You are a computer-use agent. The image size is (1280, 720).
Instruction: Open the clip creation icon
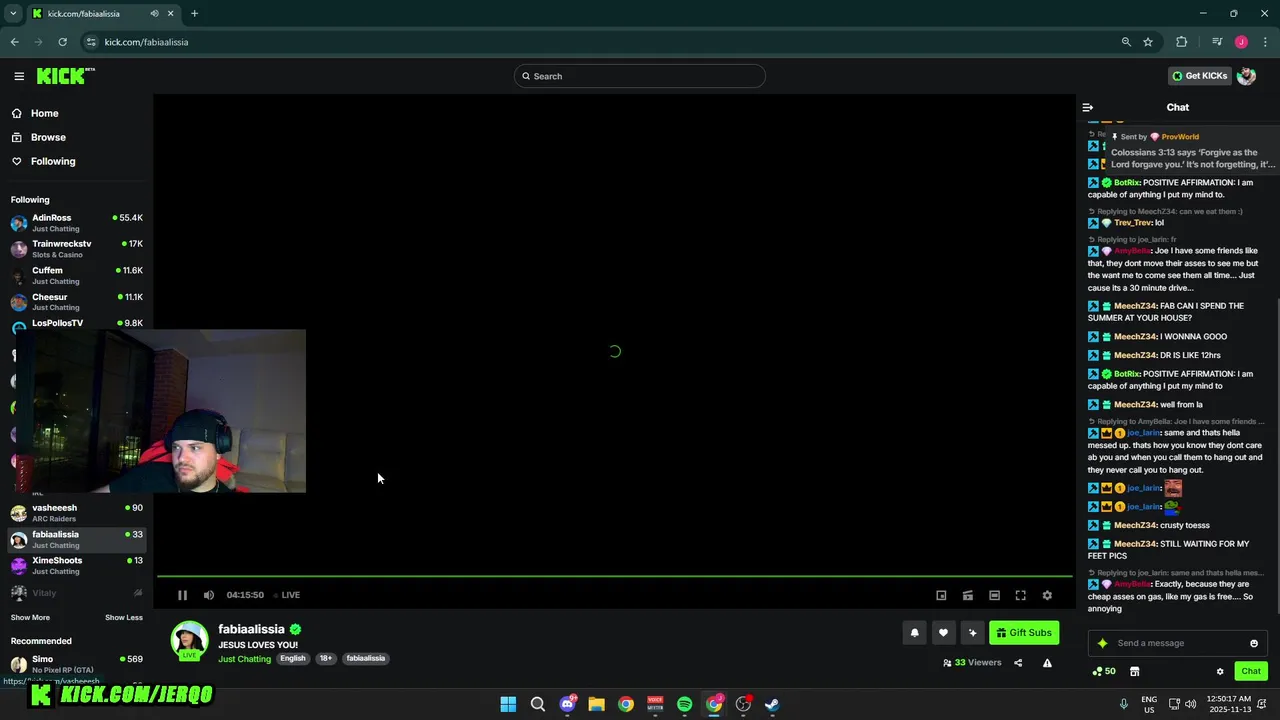click(x=967, y=595)
